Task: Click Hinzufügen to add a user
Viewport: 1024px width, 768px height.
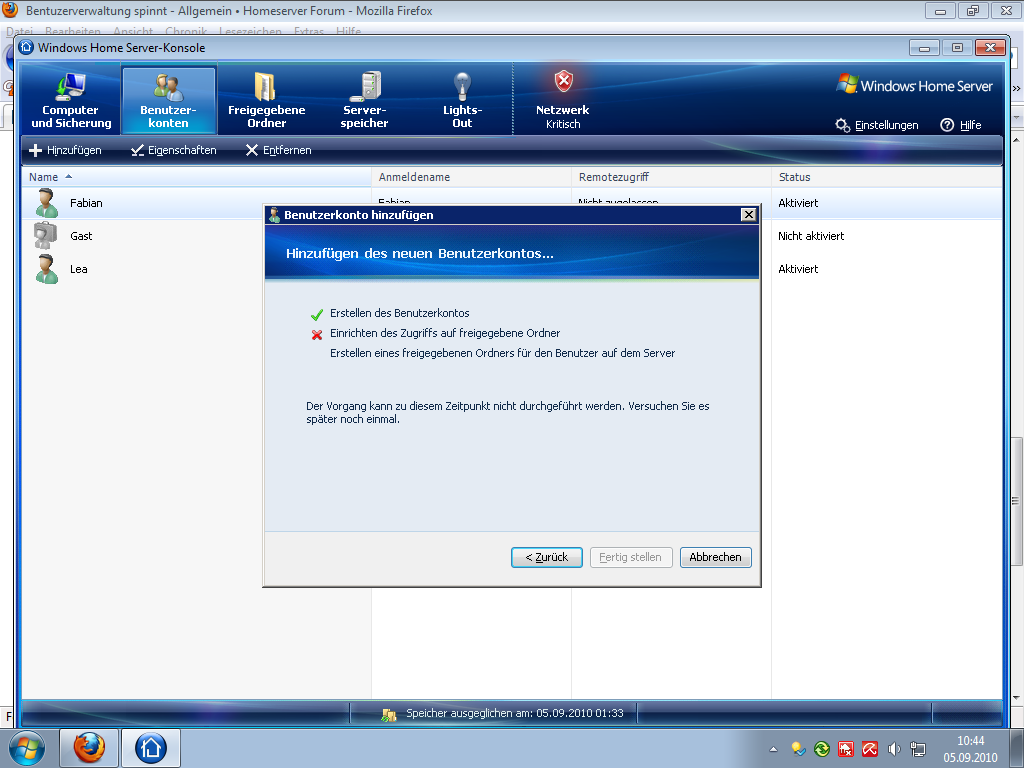Action: point(65,150)
